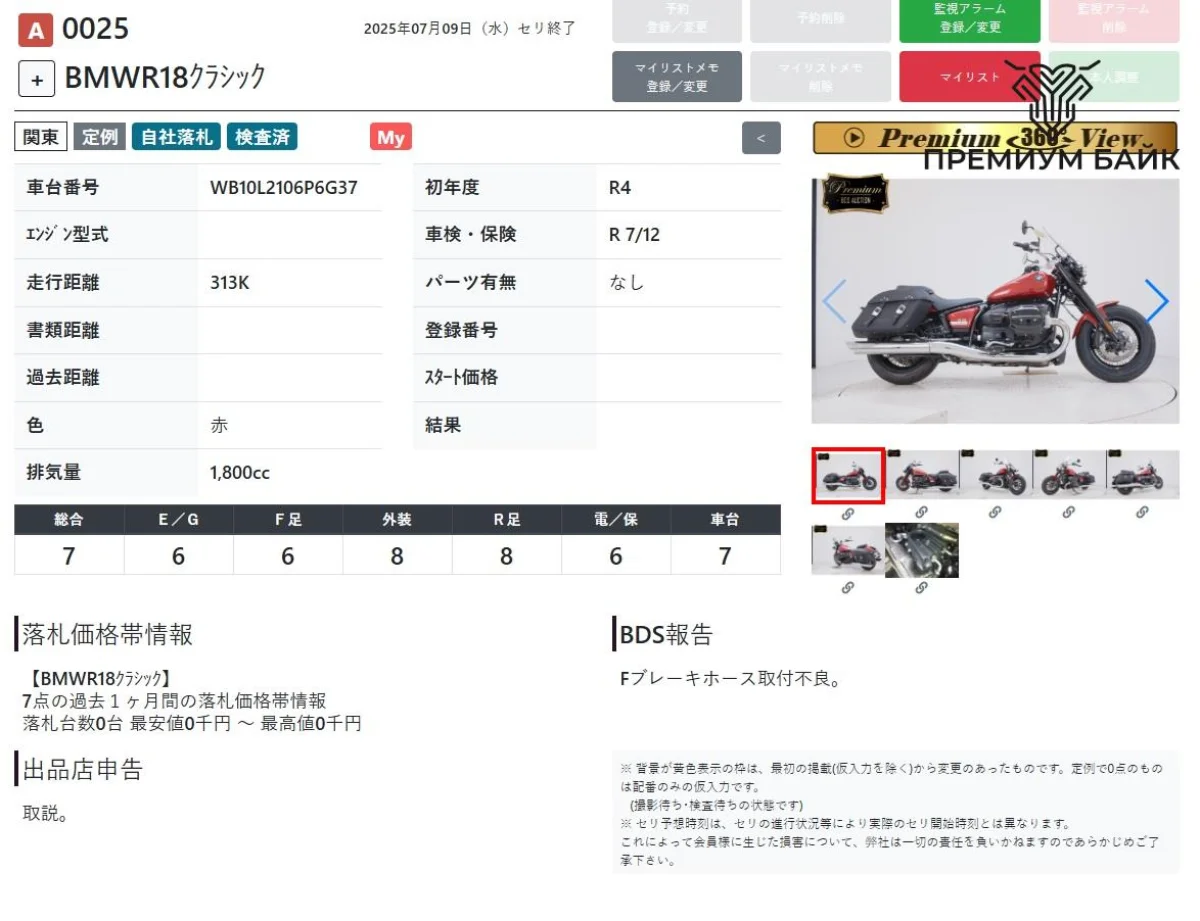Open the second motorcycle thumbnail
This screenshot has height=921, width=1200.
[922, 475]
